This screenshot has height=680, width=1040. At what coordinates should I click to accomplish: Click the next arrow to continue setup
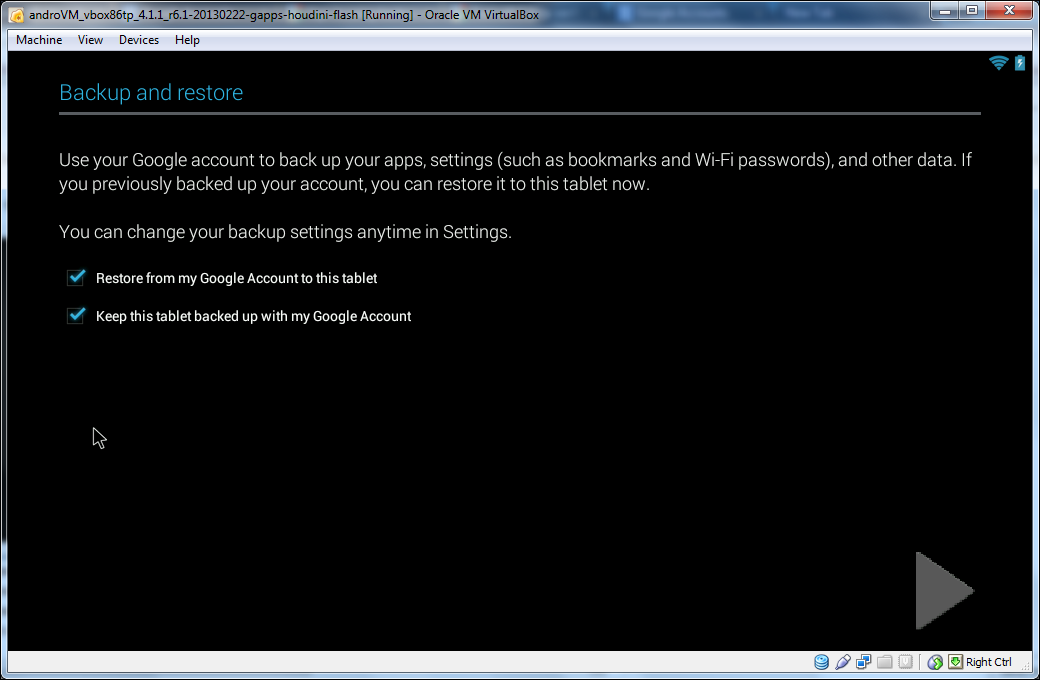(x=944, y=590)
